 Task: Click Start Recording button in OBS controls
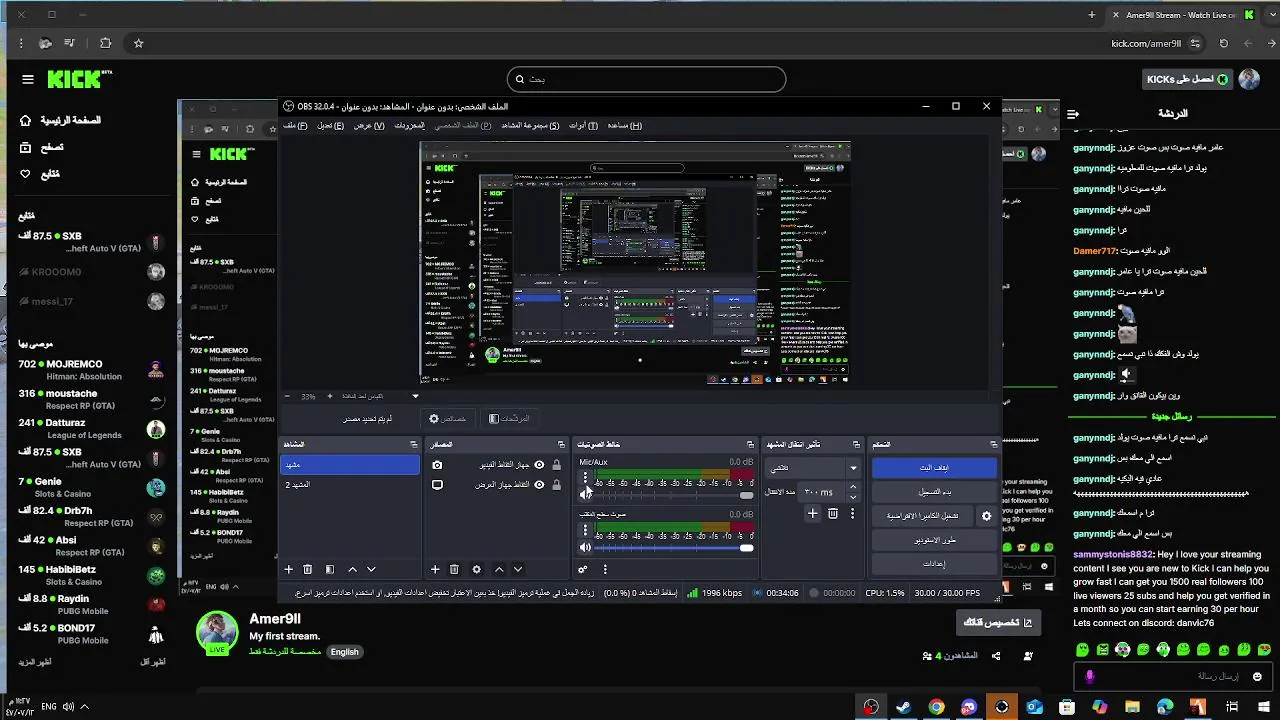point(934,492)
